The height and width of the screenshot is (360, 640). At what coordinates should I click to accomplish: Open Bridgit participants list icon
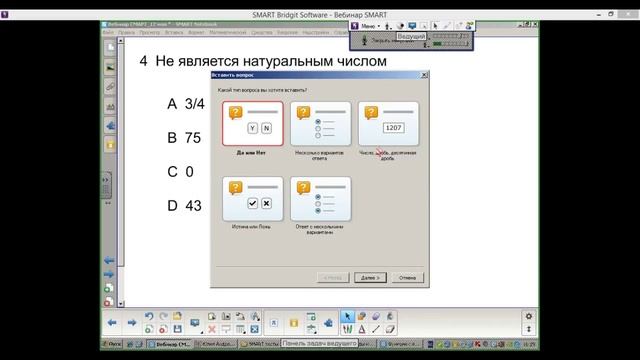point(470,26)
